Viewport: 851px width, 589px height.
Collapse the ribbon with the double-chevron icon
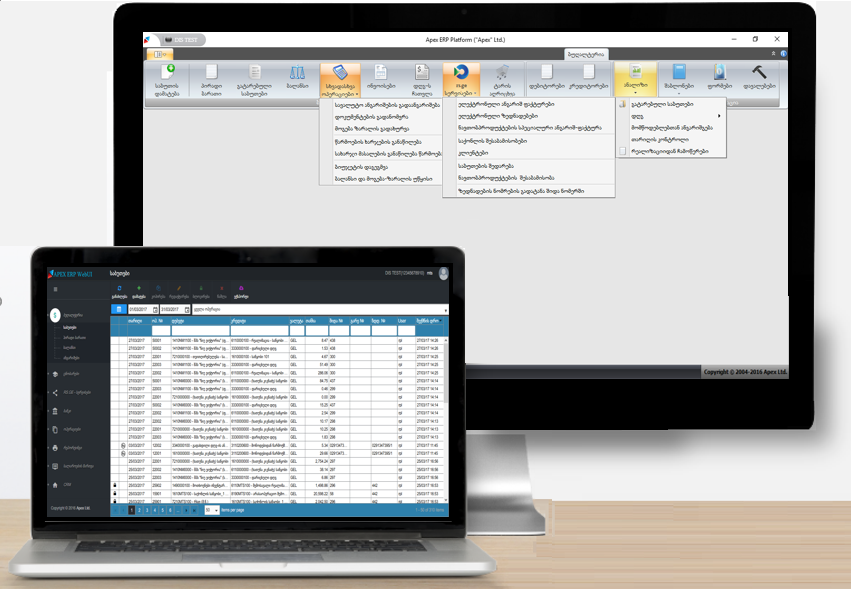tap(773, 54)
